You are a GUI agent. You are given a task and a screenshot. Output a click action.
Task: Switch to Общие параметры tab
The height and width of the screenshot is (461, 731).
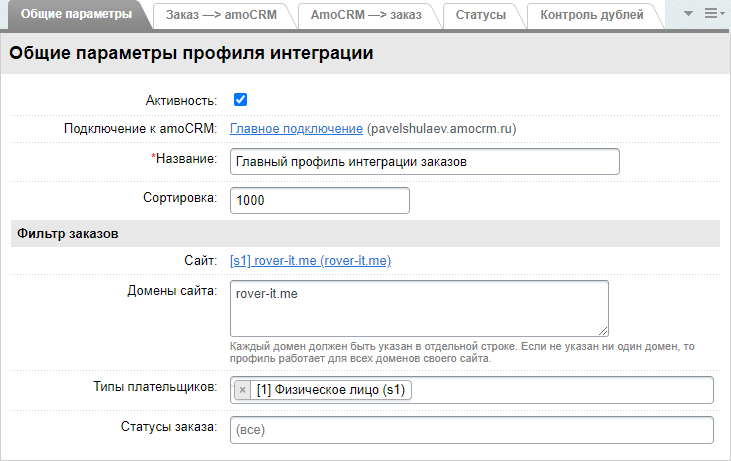76,14
